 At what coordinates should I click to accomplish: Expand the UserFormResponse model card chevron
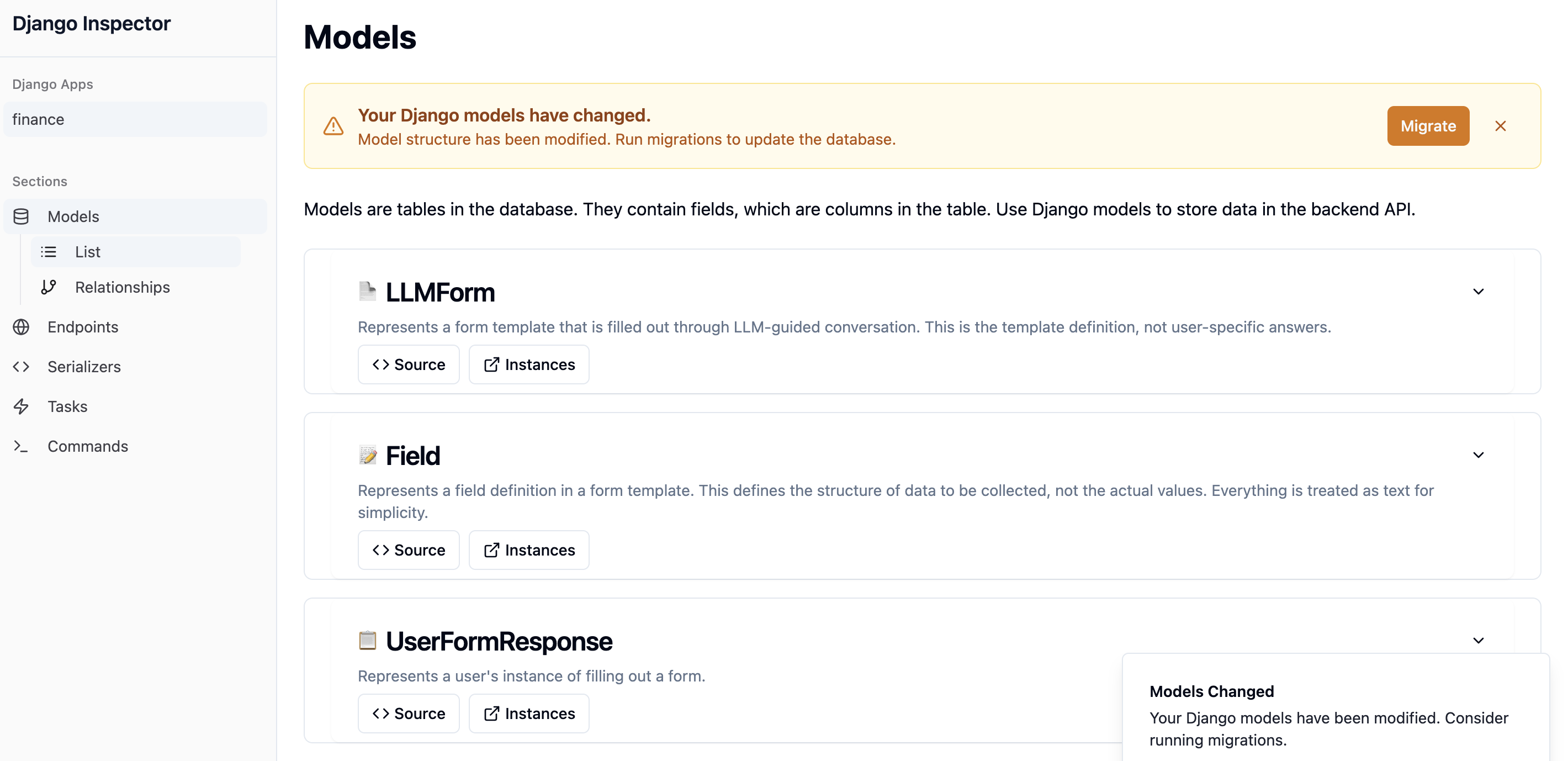click(x=1478, y=641)
